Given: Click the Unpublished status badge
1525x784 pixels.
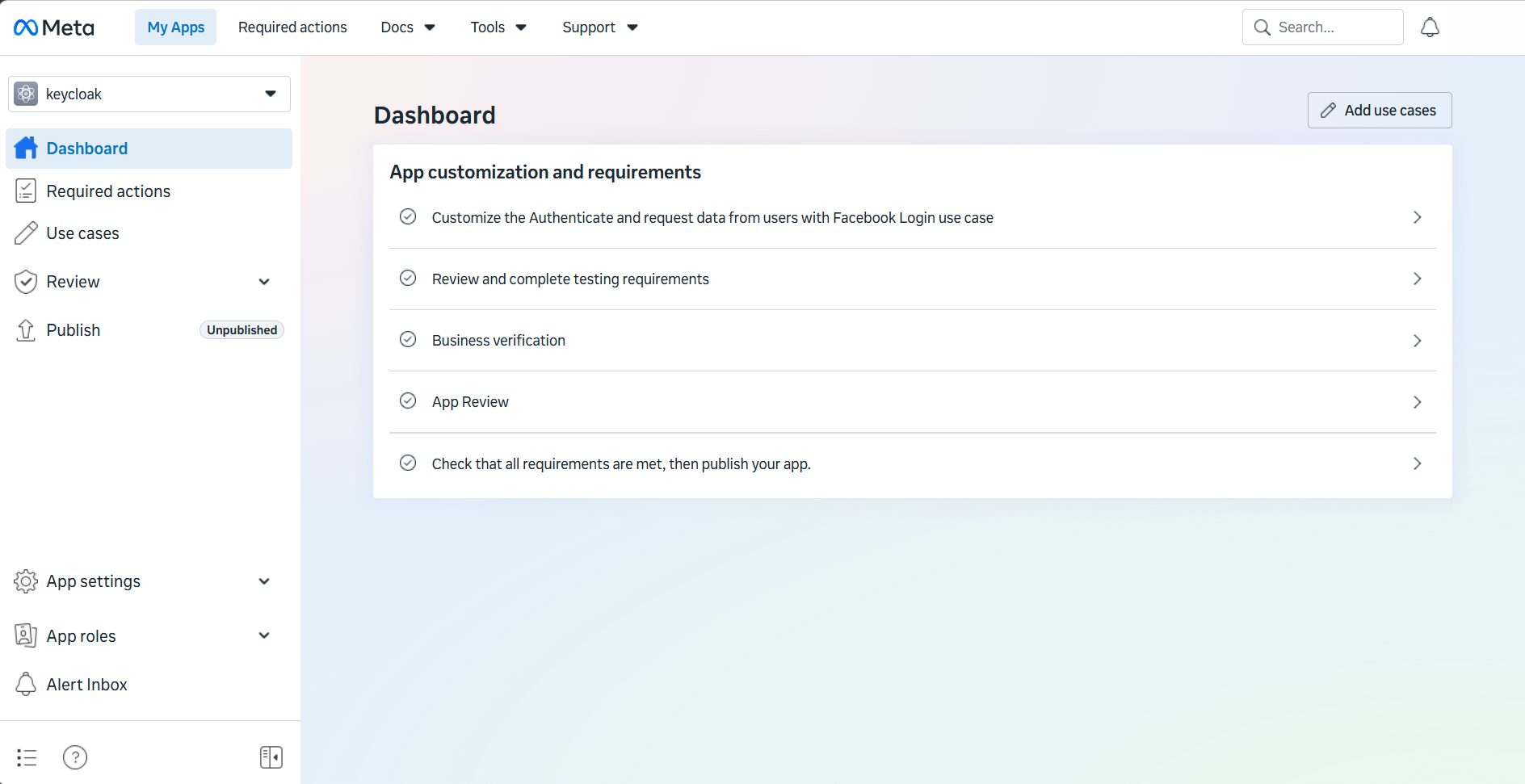Looking at the screenshot, I should pos(242,330).
